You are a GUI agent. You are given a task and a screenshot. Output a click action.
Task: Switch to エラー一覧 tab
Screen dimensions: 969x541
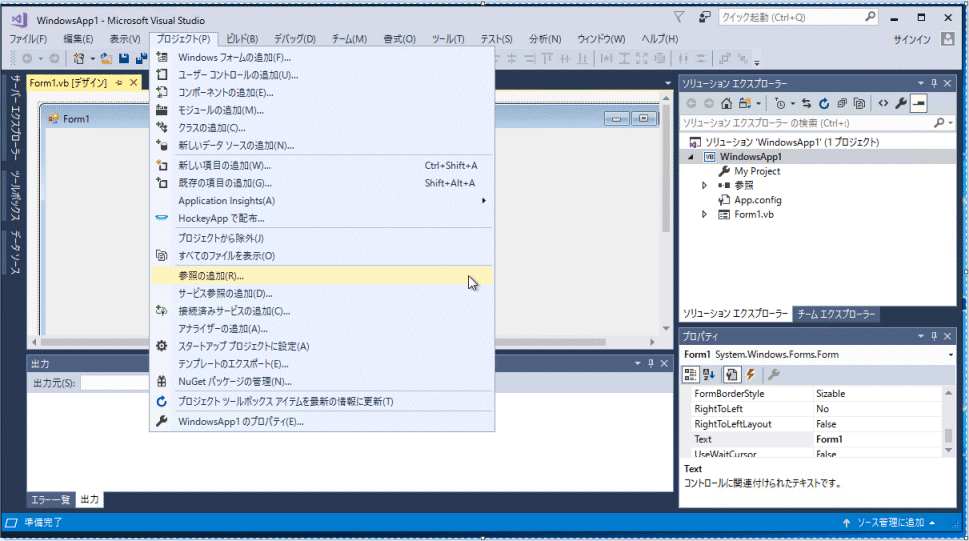[x=51, y=500]
